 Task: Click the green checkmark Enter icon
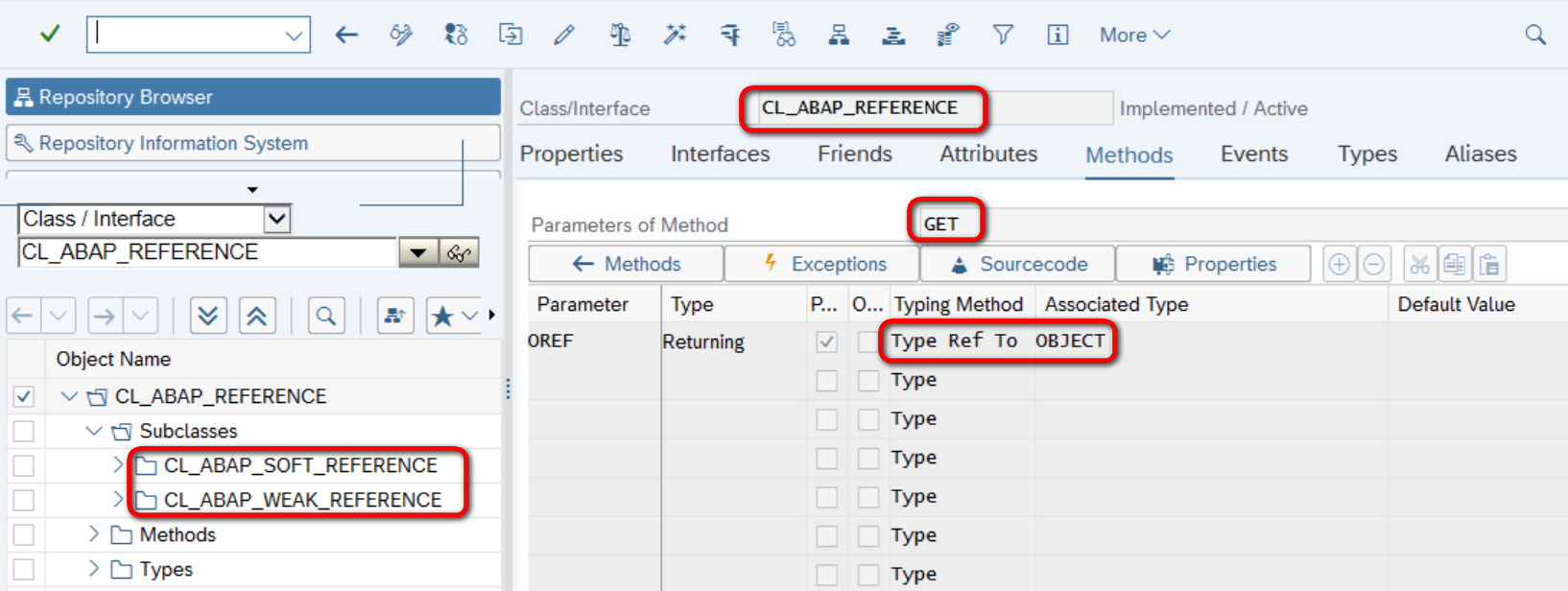click(50, 35)
